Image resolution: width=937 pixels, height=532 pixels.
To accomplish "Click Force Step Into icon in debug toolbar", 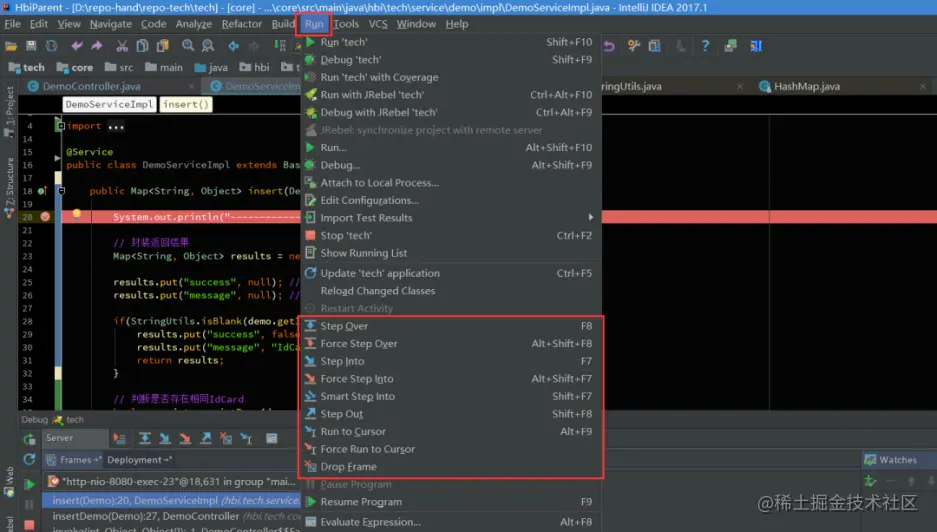I will (x=185, y=439).
